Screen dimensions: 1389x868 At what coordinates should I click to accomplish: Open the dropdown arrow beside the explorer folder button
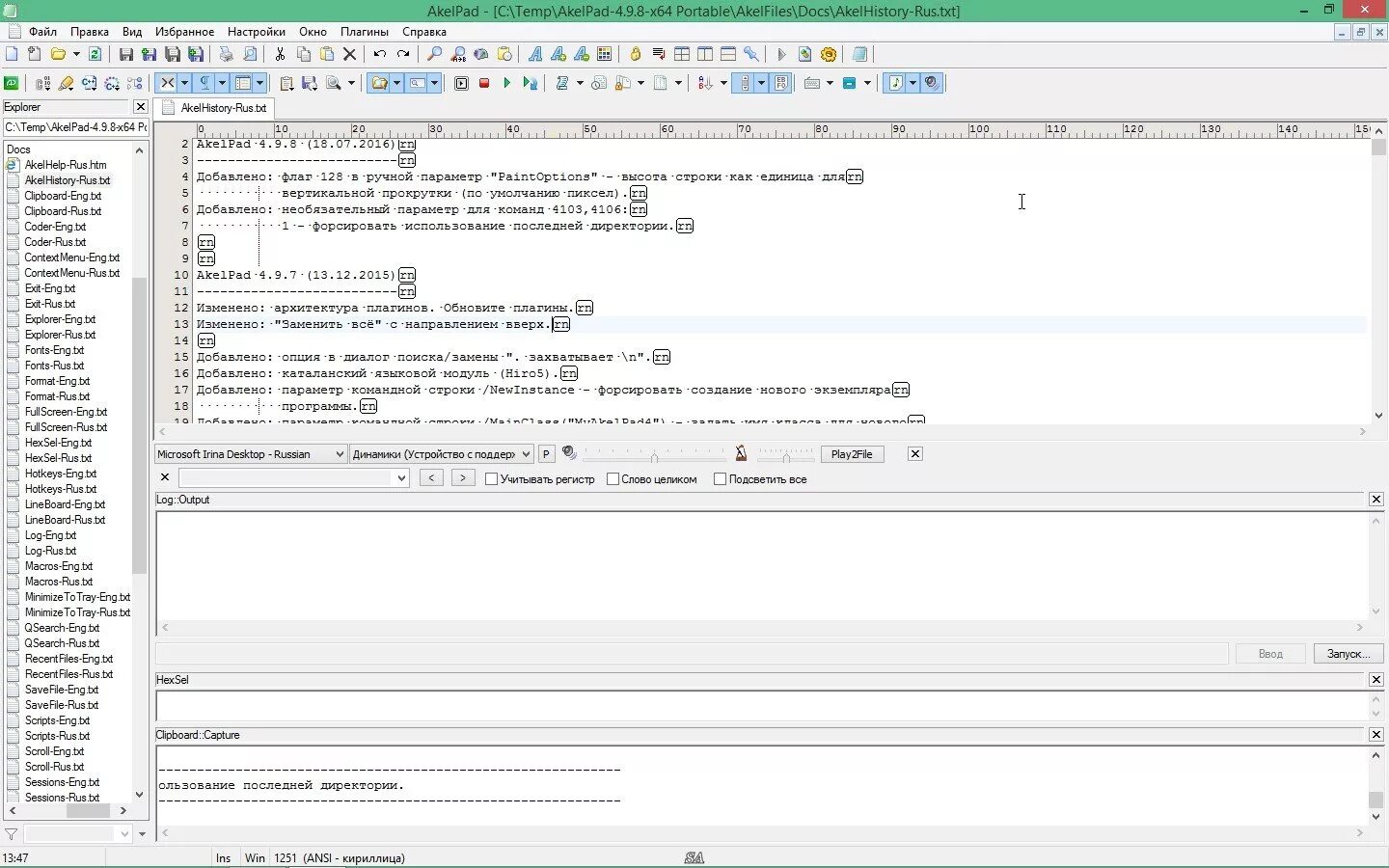click(396, 83)
